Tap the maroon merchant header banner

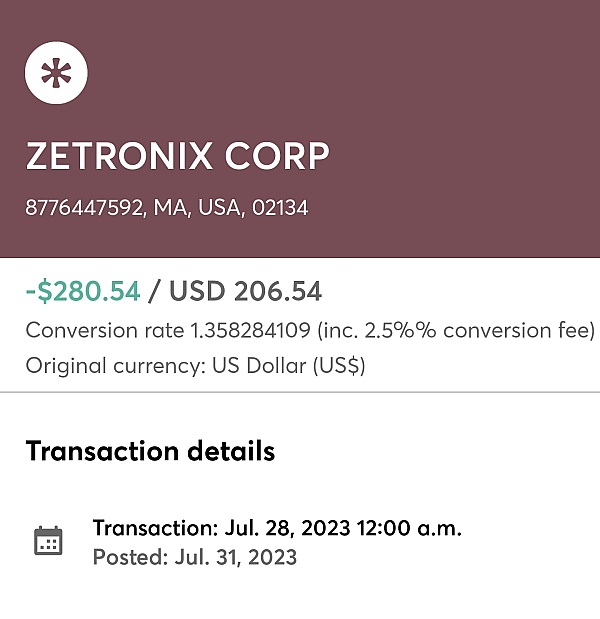click(300, 129)
